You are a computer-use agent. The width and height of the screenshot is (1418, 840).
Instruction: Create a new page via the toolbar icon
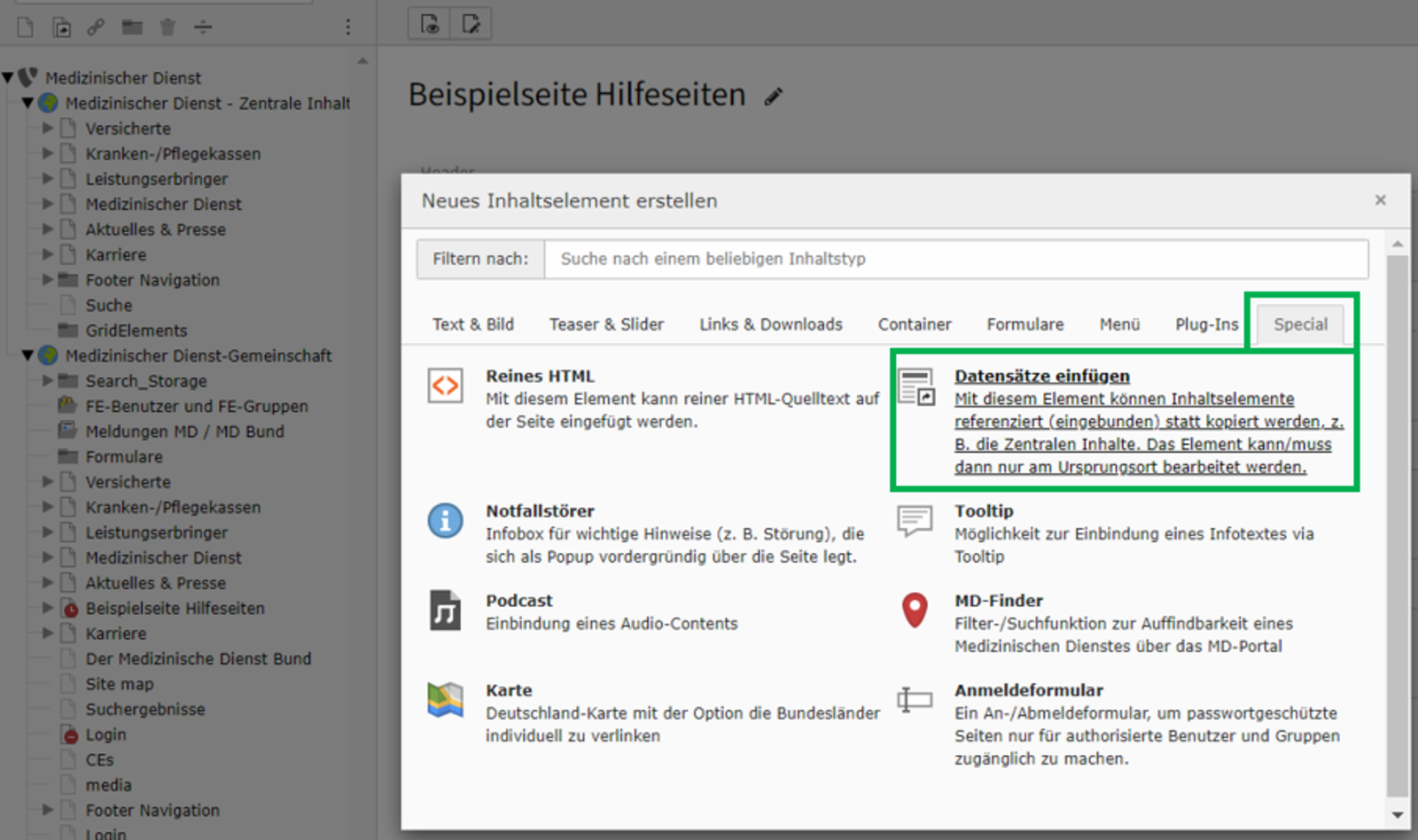coord(26,27)
